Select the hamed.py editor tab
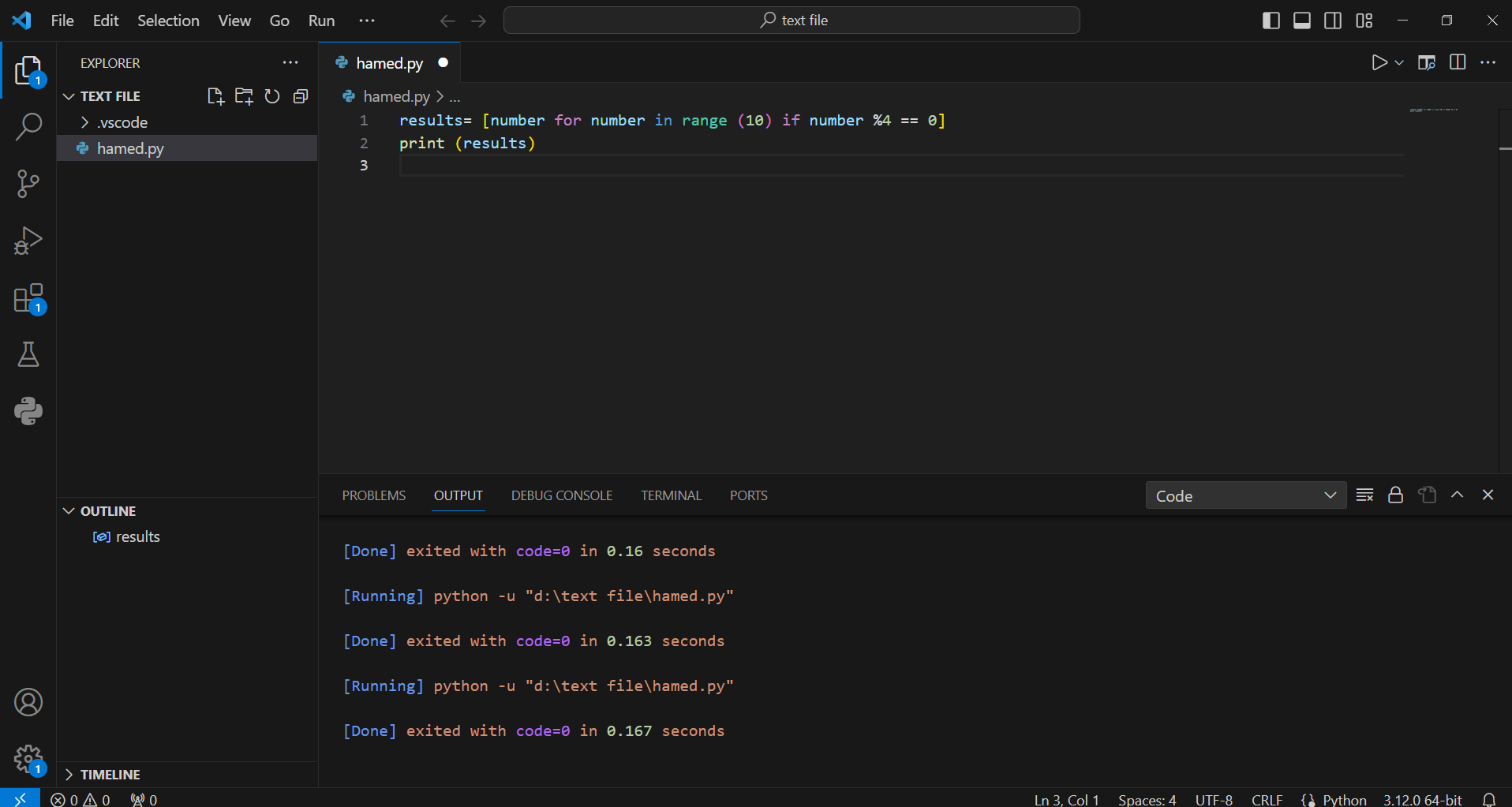This screenshot has height=807, width=1512. click(390, 63)
